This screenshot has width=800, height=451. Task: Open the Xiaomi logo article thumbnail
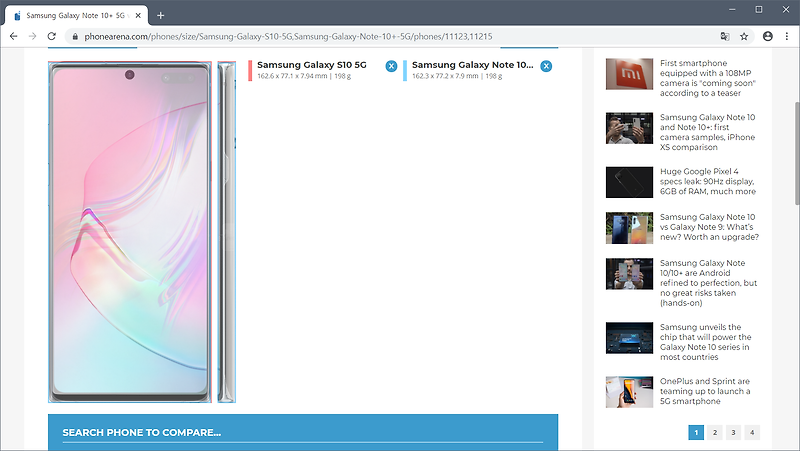tap(629, 74)
